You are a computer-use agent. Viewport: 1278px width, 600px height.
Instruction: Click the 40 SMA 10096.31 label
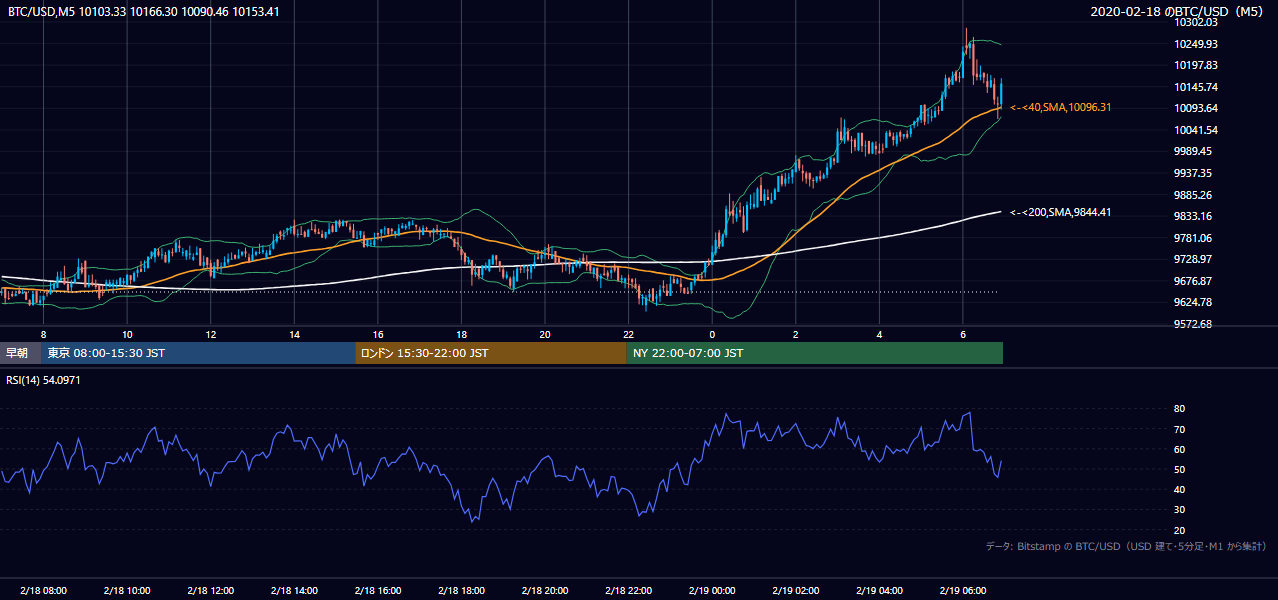tap(1060, 107)
